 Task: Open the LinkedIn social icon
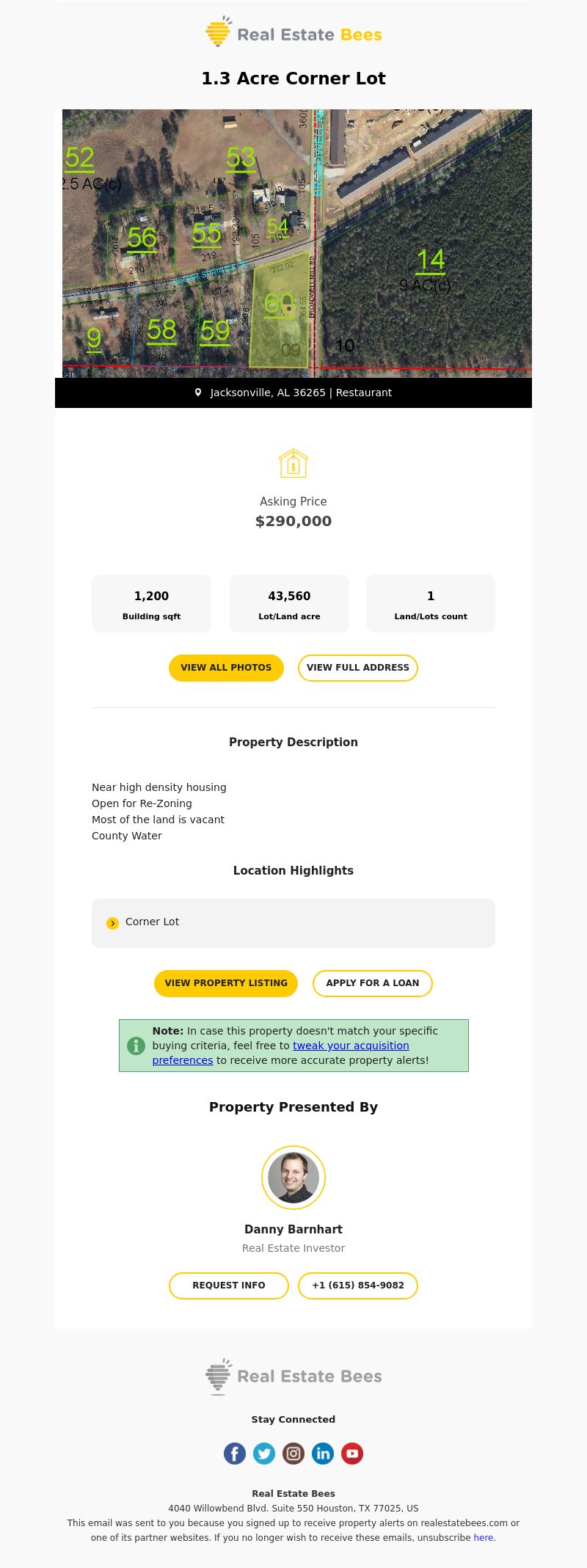[x=323, y=1453]
